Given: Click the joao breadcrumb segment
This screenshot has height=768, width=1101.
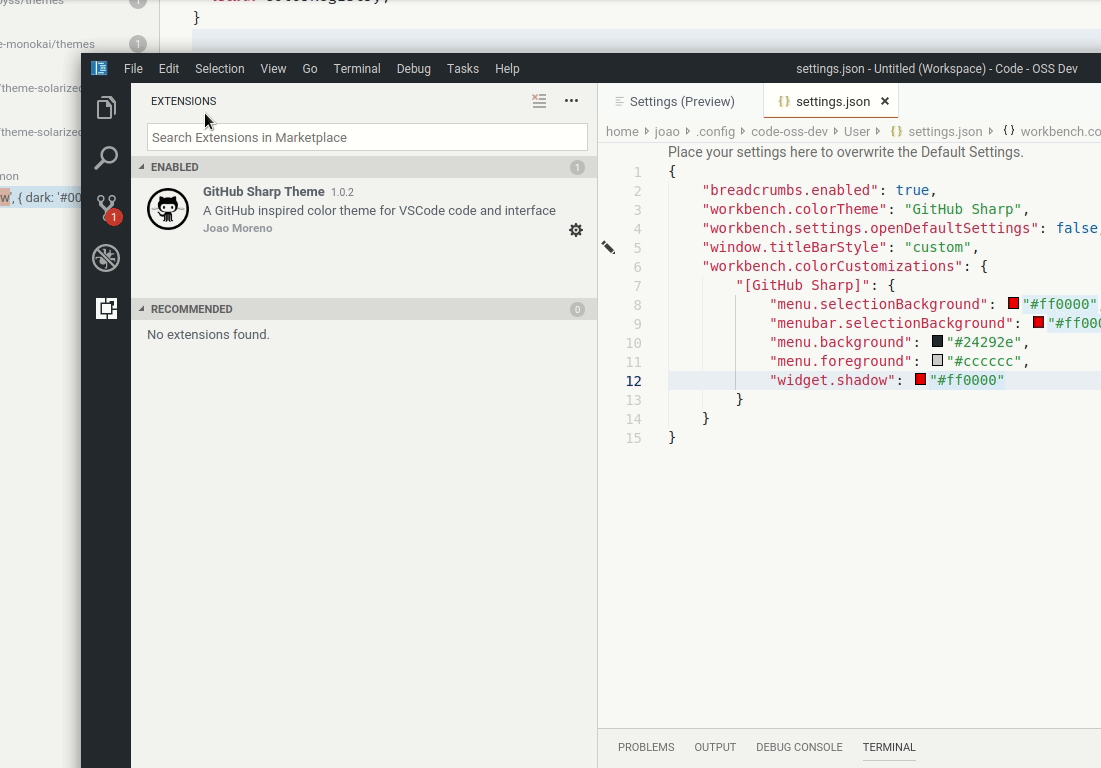Looking at the screenshot, I should tap(667, 132).
